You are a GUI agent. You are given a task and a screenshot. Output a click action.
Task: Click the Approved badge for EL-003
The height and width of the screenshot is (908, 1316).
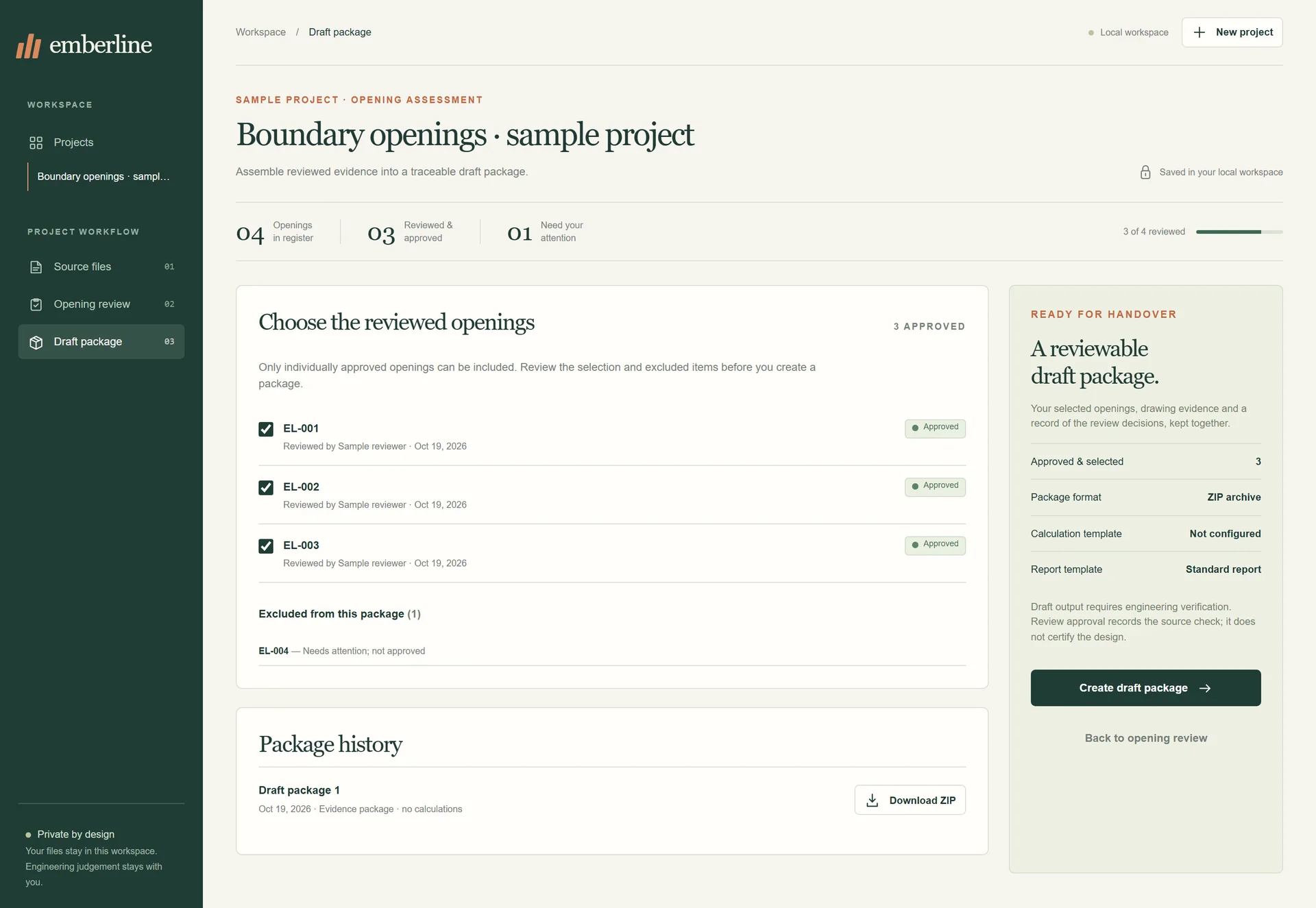(935, 545)
